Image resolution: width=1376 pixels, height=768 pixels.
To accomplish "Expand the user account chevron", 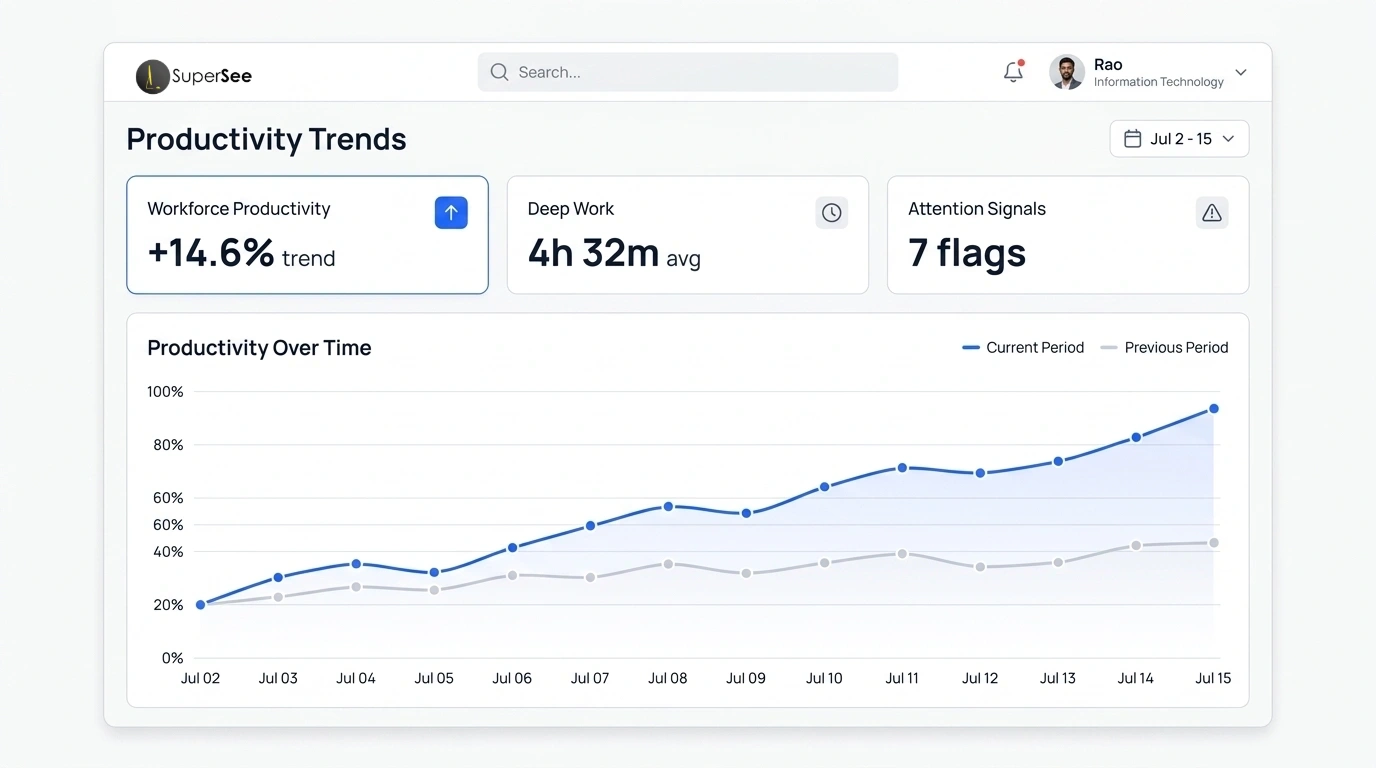I will coord(1241,72).
